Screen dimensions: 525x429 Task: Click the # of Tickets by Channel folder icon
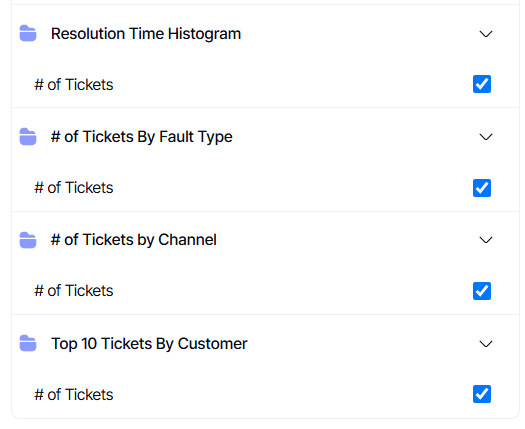pos(28,240)
